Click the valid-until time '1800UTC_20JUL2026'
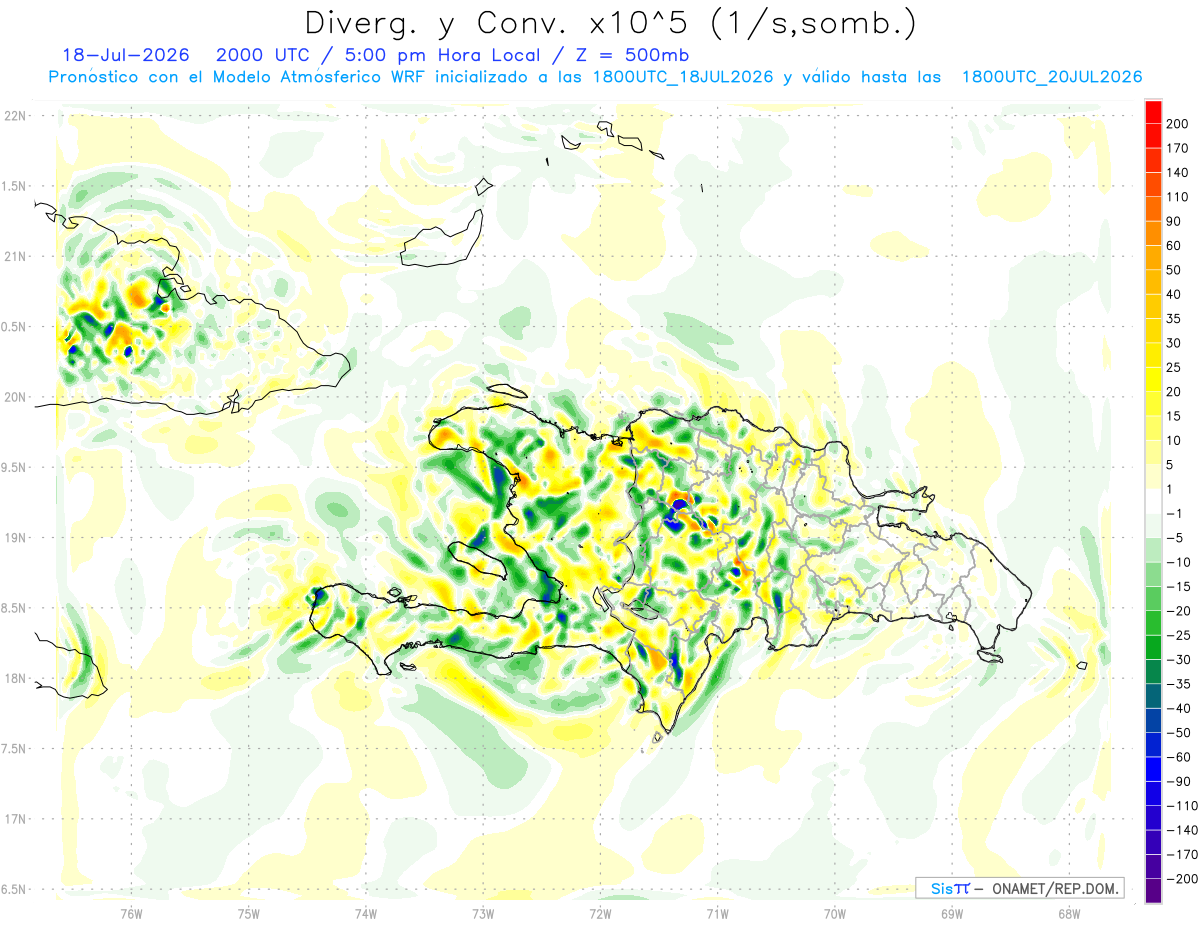Screen dimensions: 1200x927 [1052, 77]
